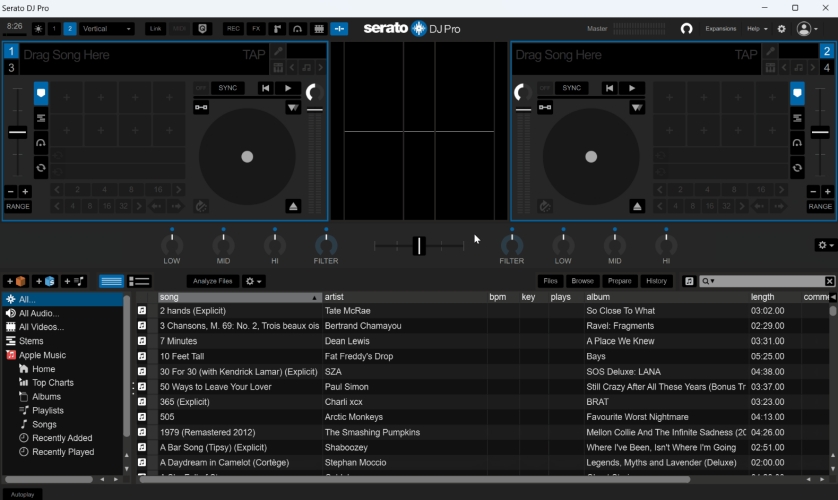
Task: Open deck 1 beat jump panel icon
Action: (x=41, y=118)
